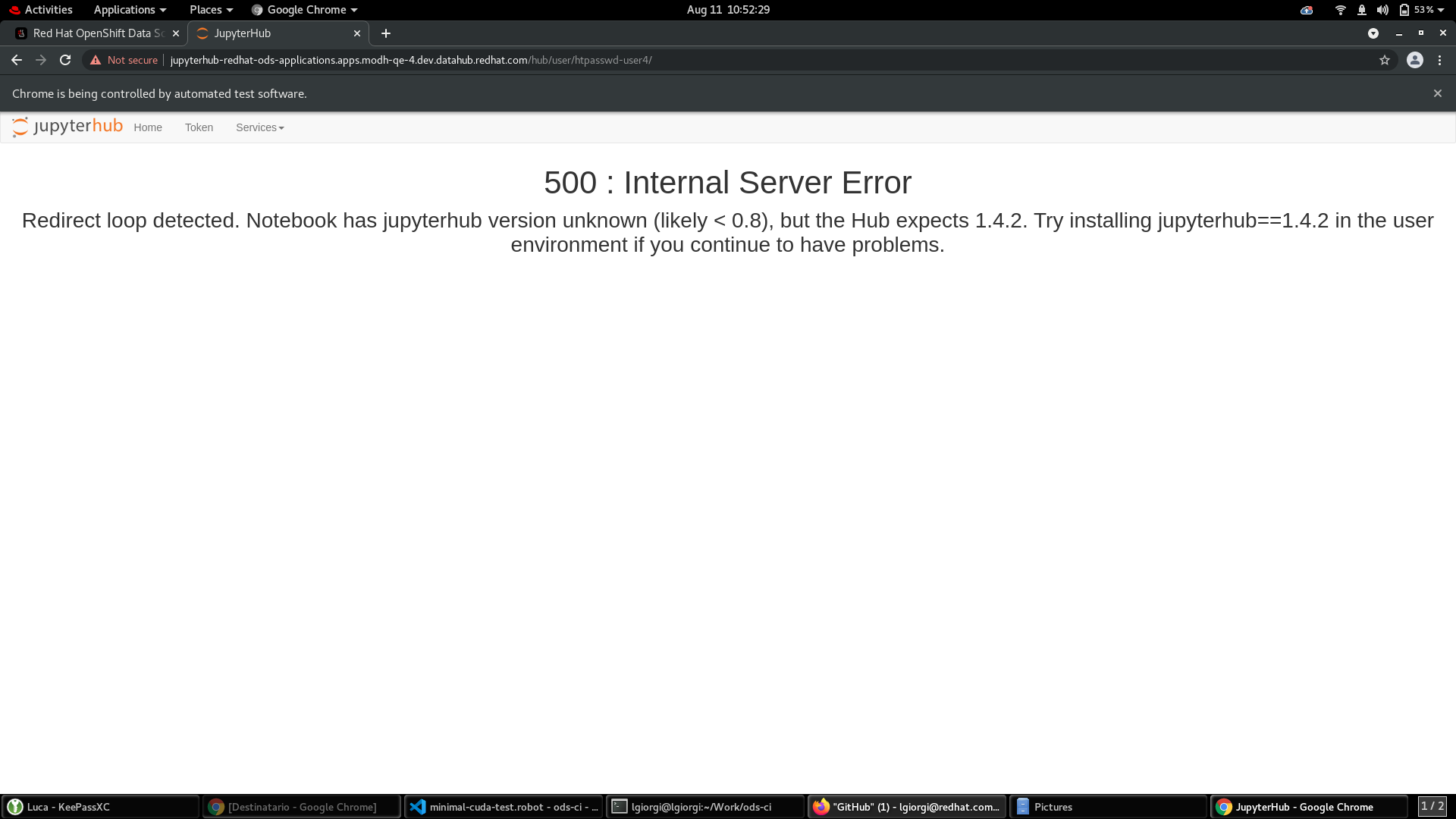Reload the page with refresh icon
Screen dimensions: 1456x819
(65, 60)
